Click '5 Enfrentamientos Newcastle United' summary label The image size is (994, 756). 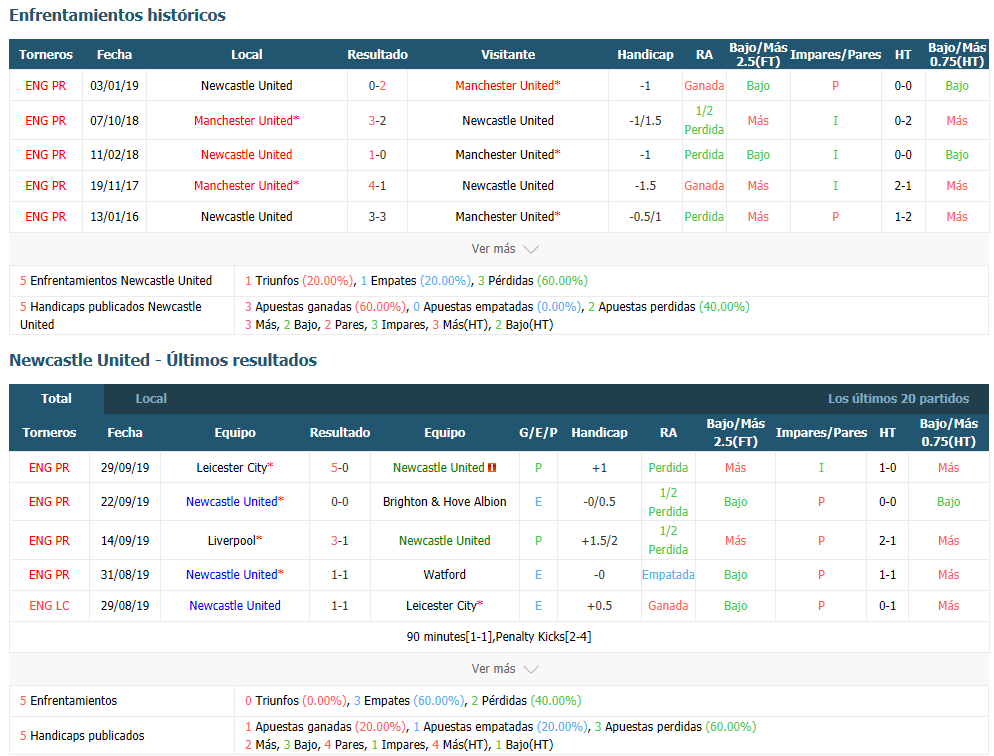click(116, 281)
